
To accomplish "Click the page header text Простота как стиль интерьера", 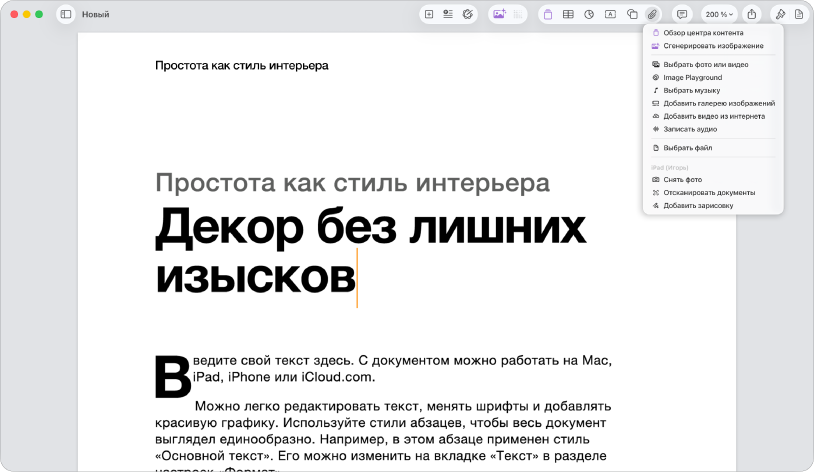I will pos(241,66).
